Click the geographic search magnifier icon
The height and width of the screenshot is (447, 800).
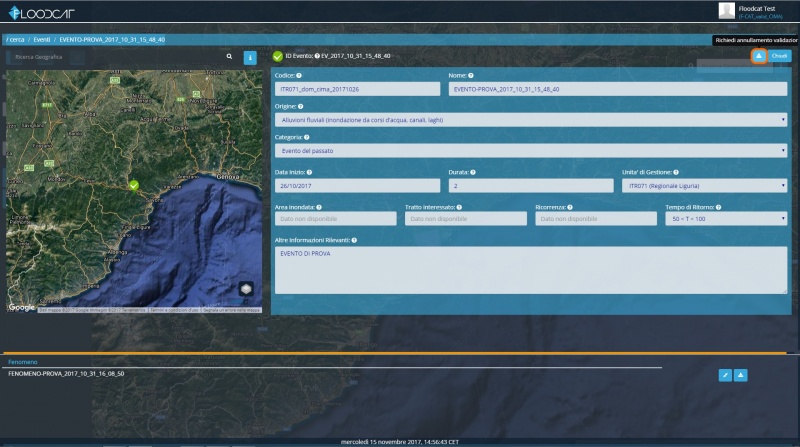[x=229, y=57]
